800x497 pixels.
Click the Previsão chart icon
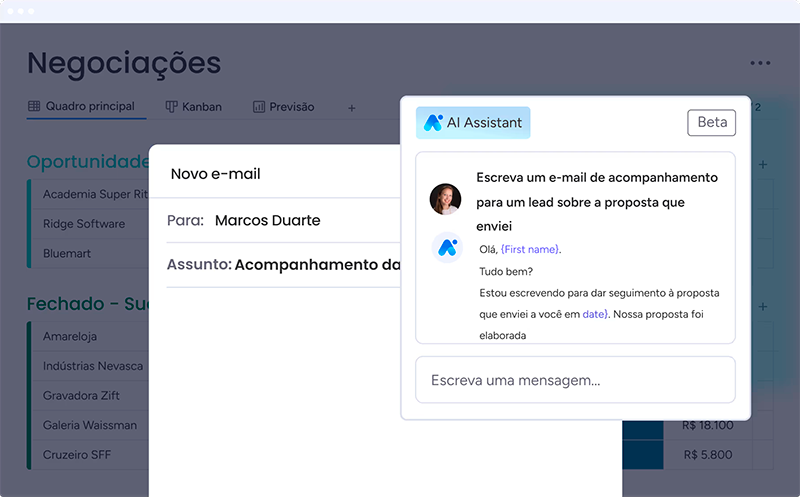(259, 107)
